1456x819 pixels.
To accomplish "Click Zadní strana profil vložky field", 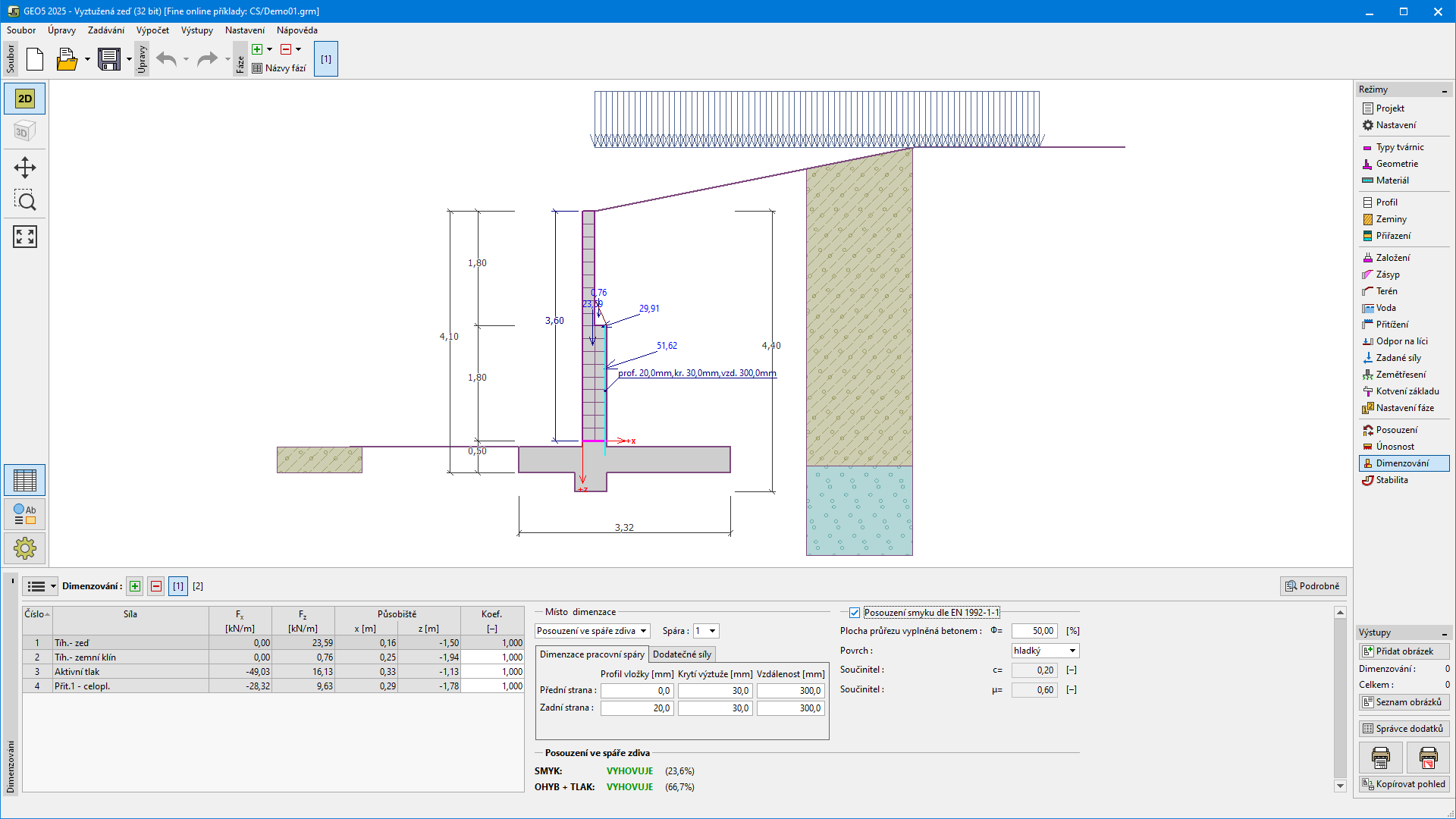I will coord(637,708).
